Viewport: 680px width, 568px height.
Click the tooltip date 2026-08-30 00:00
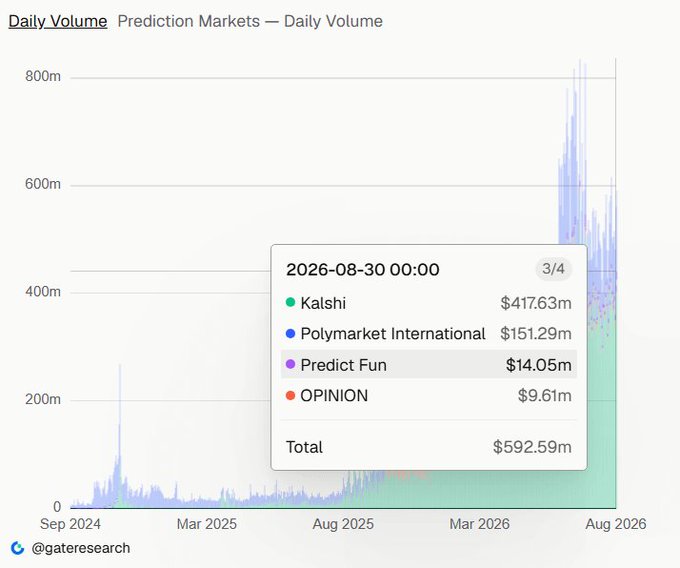coord(363,270)
